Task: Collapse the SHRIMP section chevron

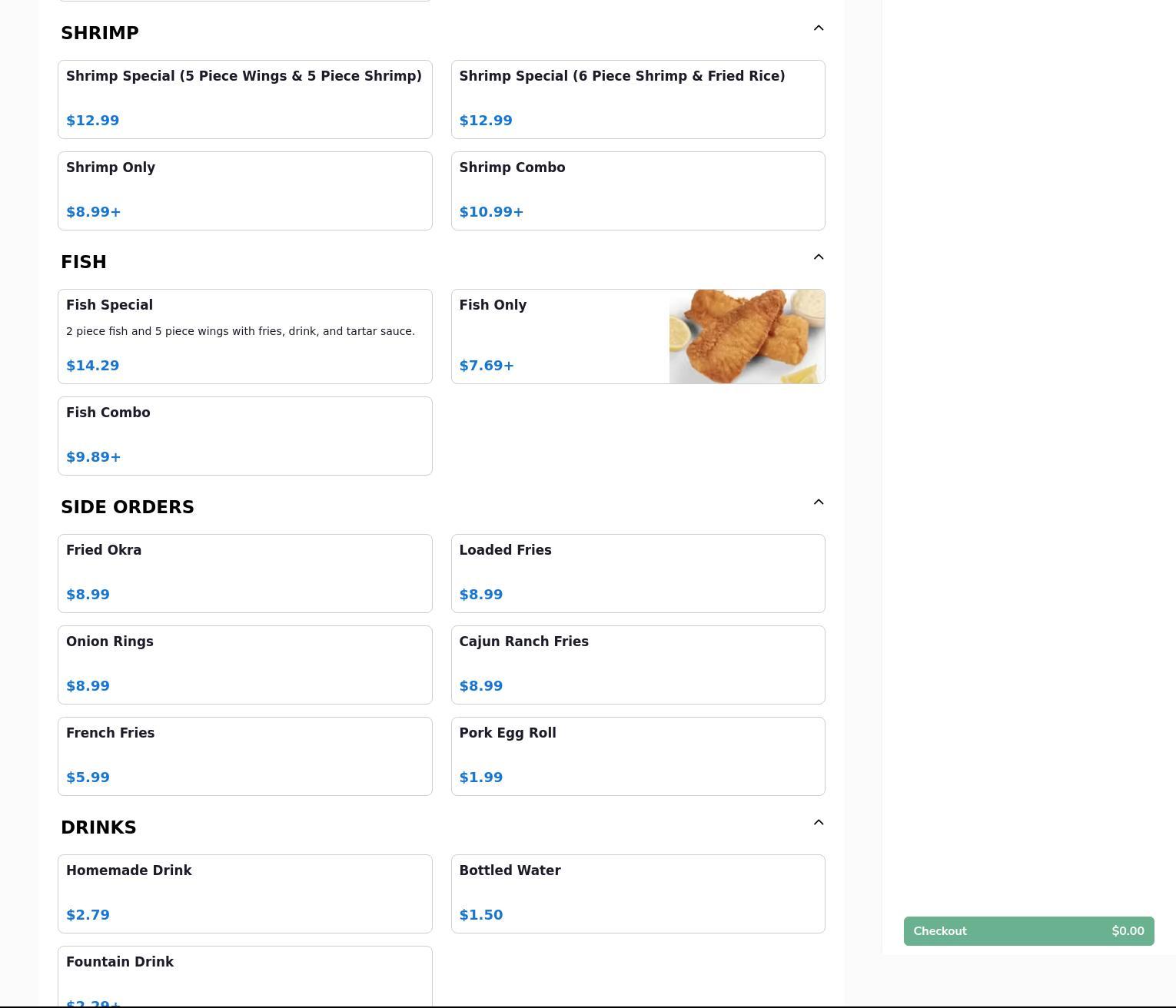Action: tap(818, 28)
